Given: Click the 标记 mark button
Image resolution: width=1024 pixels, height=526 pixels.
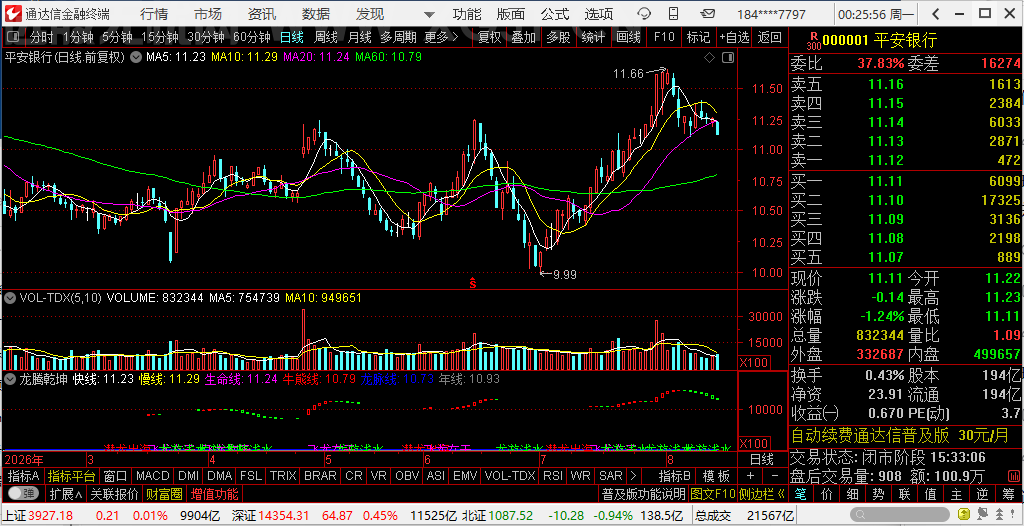Looking at the screenshot, I should (699, 38).
